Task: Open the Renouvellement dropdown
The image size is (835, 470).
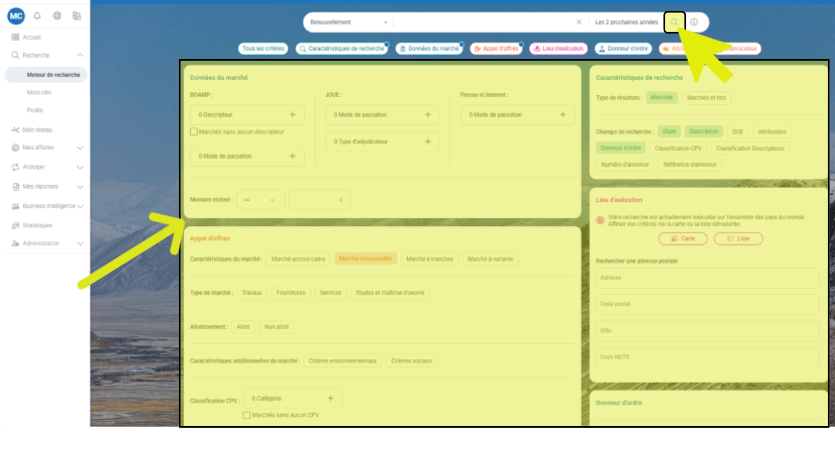Action: [x=347, y=22]
